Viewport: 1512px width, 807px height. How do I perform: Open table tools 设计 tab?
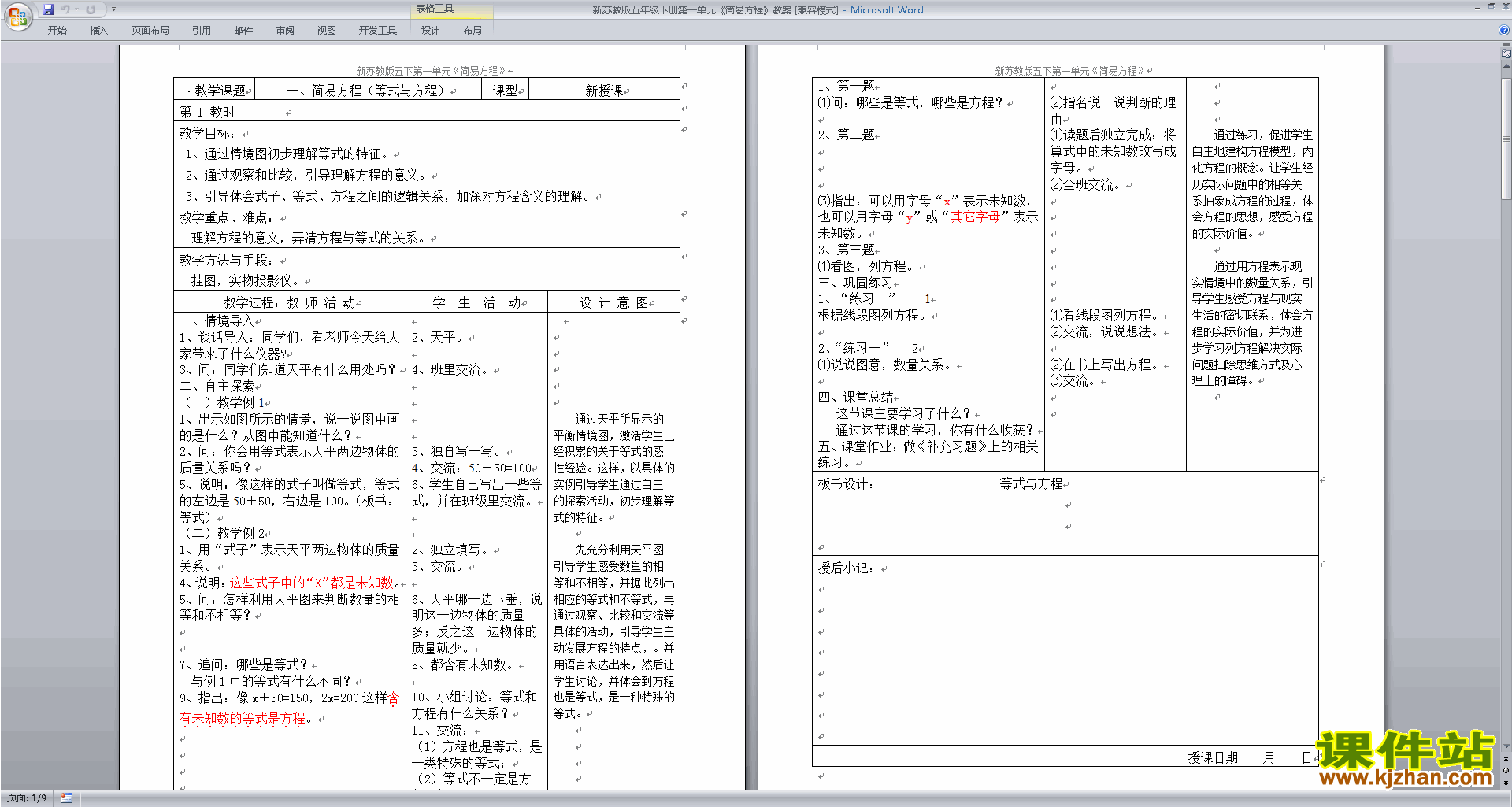(x=430, y=30)
